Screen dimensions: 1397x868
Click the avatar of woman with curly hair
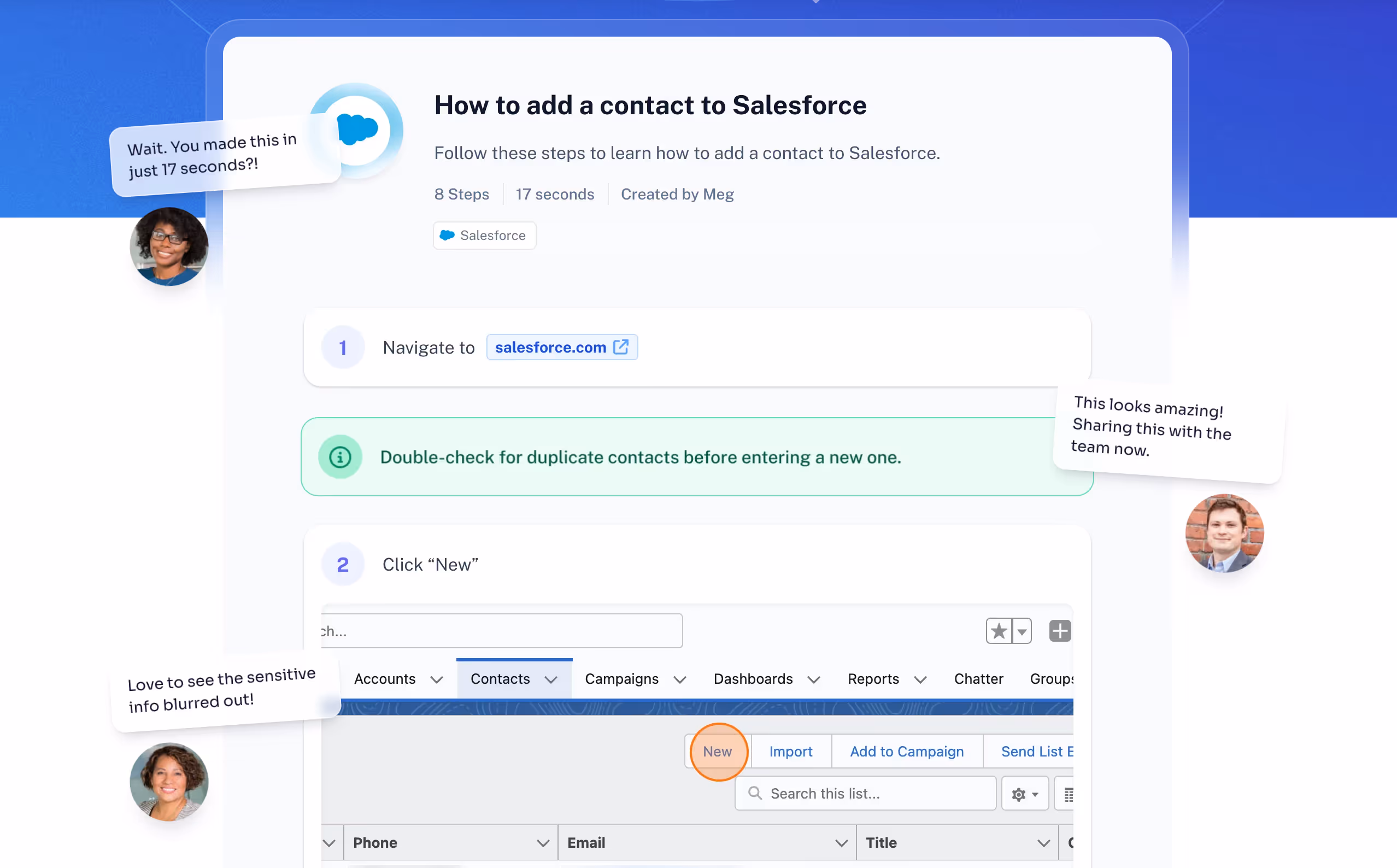pyautogui.click(x=169, y=782)
